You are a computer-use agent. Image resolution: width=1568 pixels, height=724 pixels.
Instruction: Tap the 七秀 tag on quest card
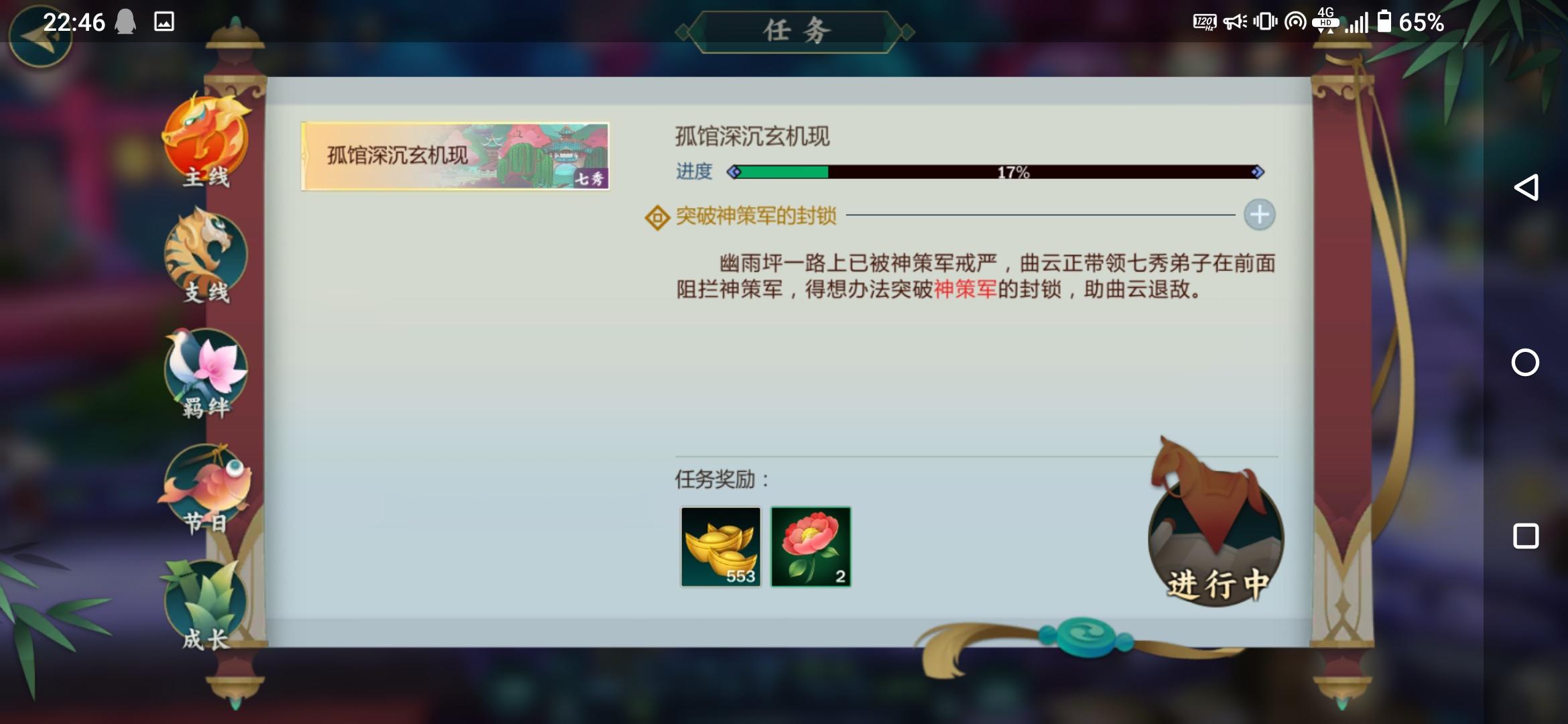pos(590,178)
